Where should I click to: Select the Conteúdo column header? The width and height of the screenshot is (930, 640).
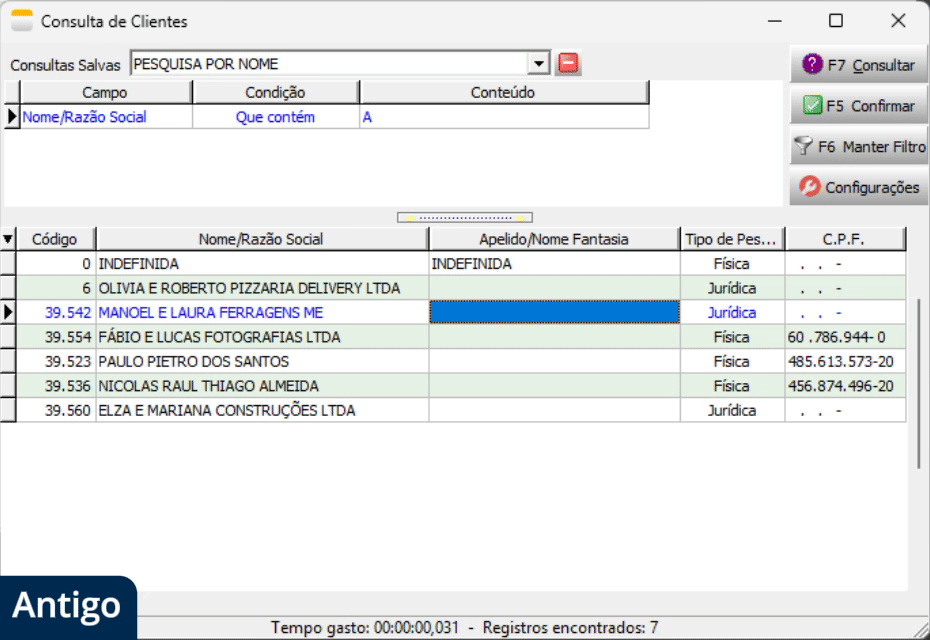[x=503, y=93]
